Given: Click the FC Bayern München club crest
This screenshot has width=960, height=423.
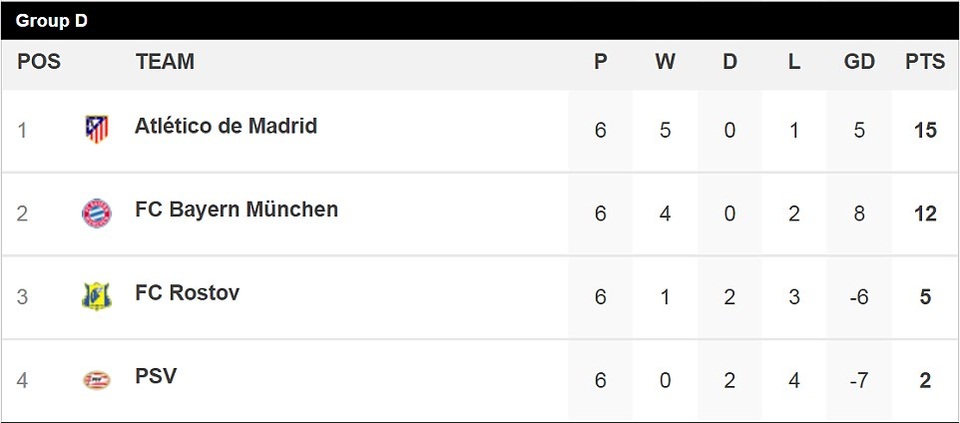Looking at the screenshot, I should 96,213.
